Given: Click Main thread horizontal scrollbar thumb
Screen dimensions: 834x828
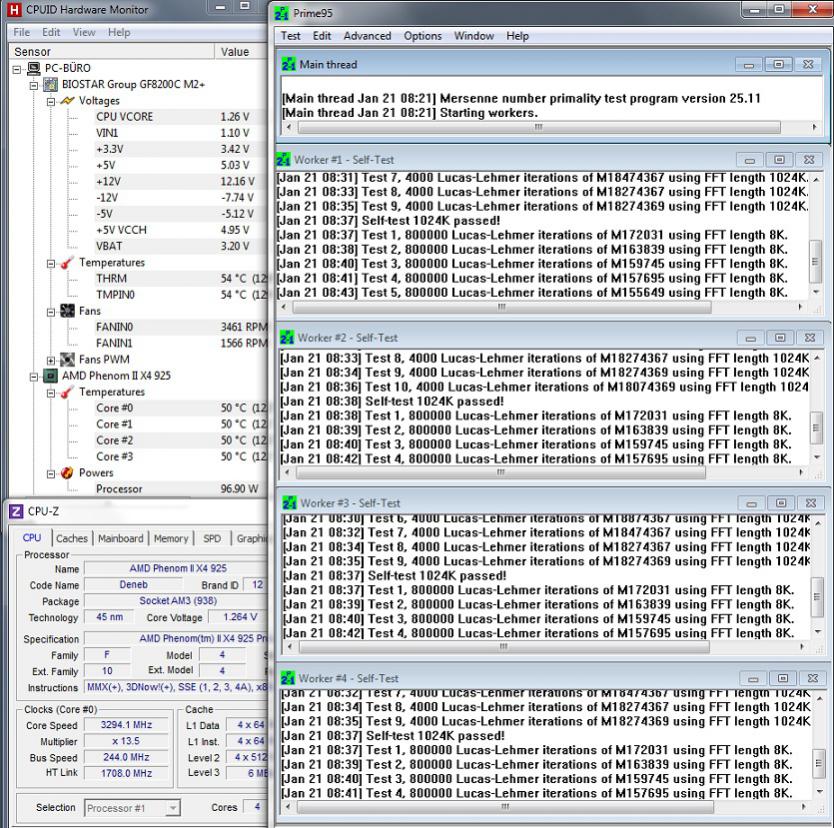Looking at the screenshot, I should (539, 127).
